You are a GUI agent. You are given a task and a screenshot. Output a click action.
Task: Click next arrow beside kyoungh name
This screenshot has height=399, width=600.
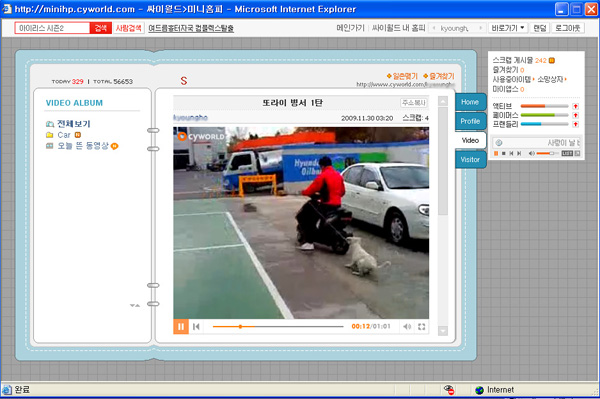481,28
